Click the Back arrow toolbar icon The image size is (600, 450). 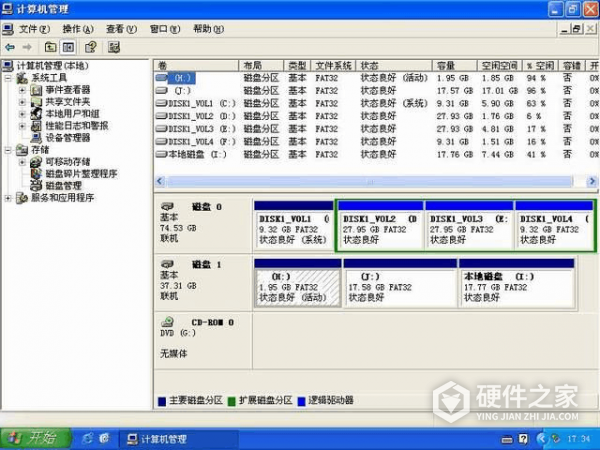click(10, 47)
